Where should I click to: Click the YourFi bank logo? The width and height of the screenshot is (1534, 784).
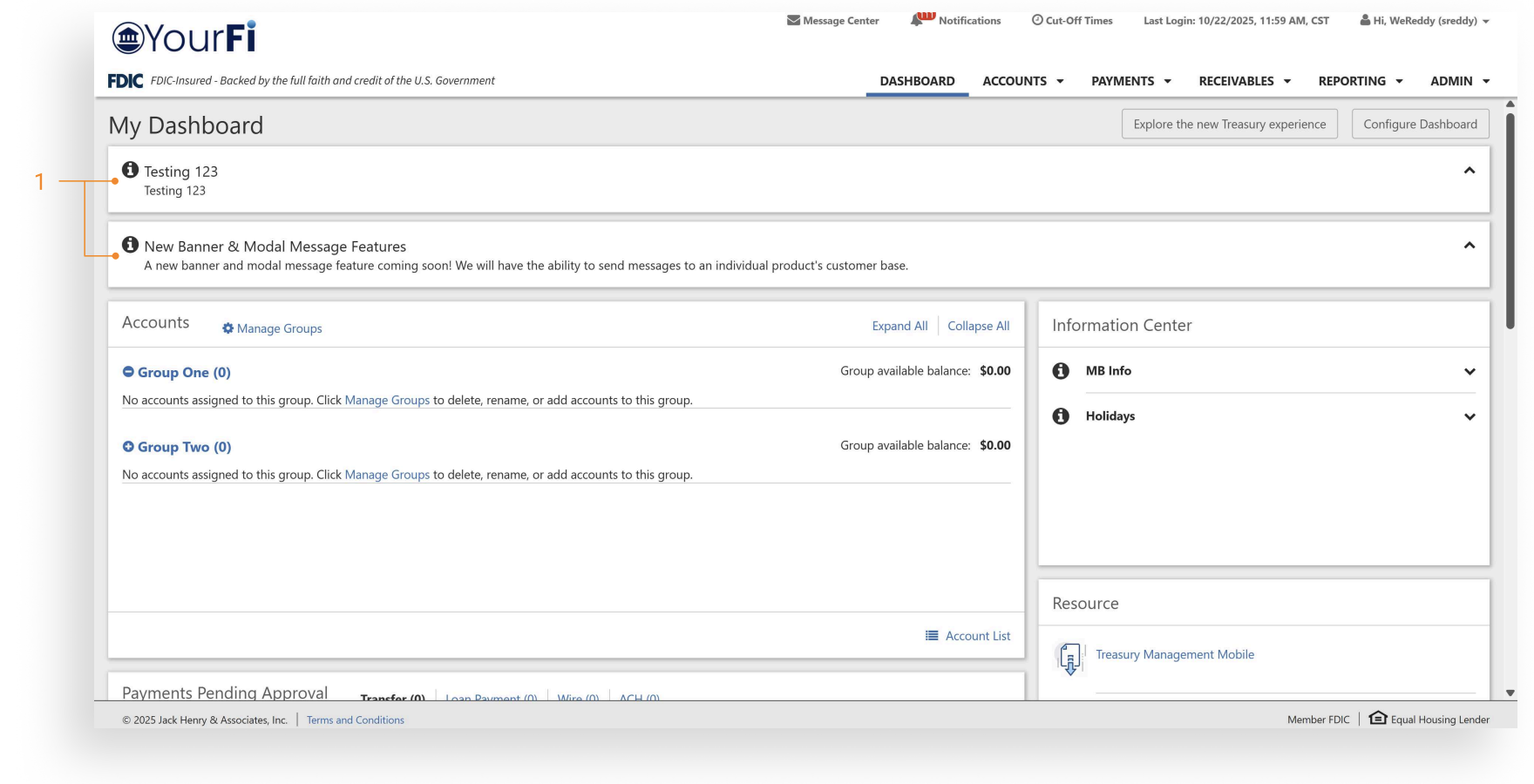click(x=184, y=37)
